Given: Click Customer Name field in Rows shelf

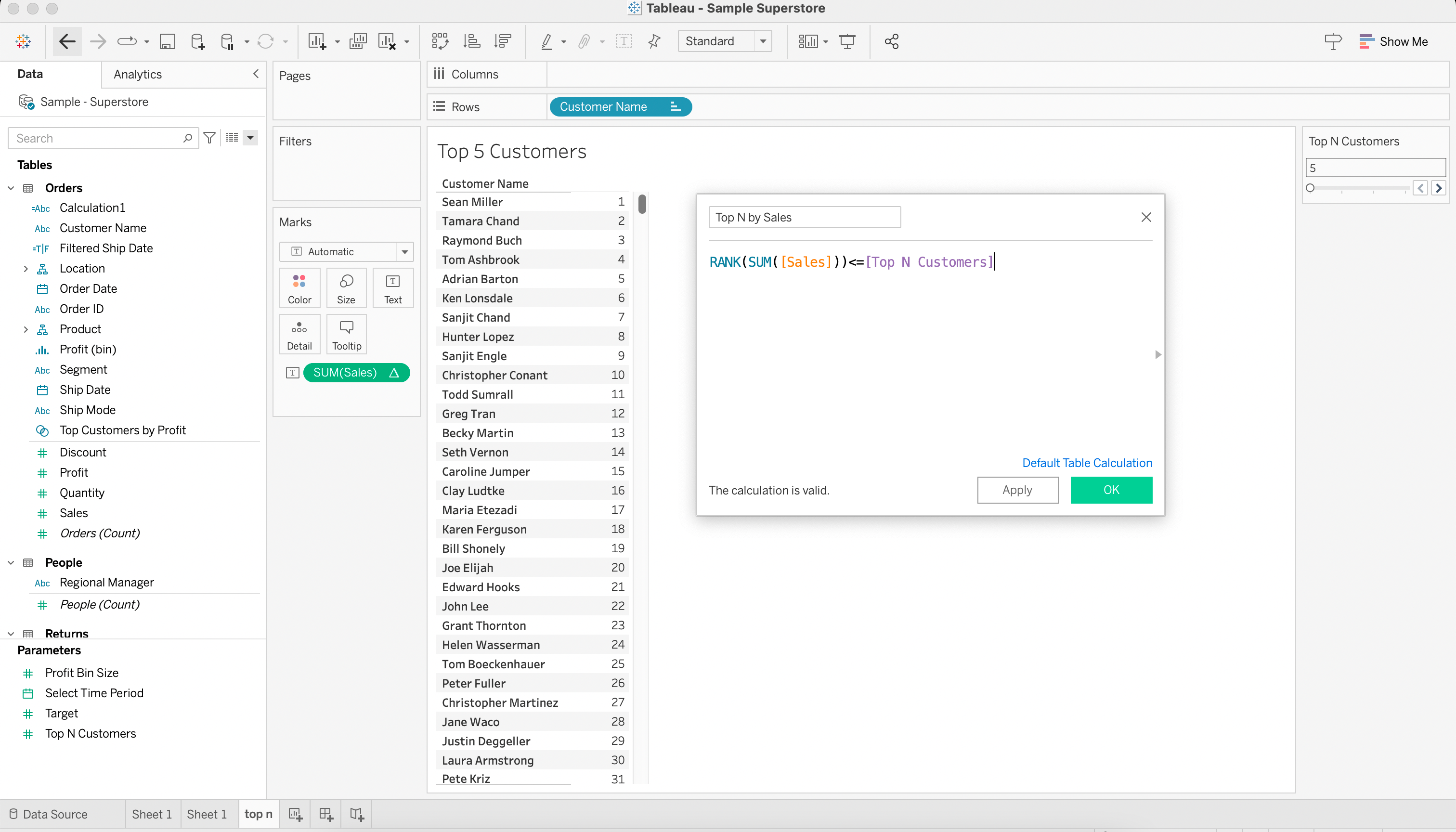Looking at the screenshot, I should tap(620, 107).
